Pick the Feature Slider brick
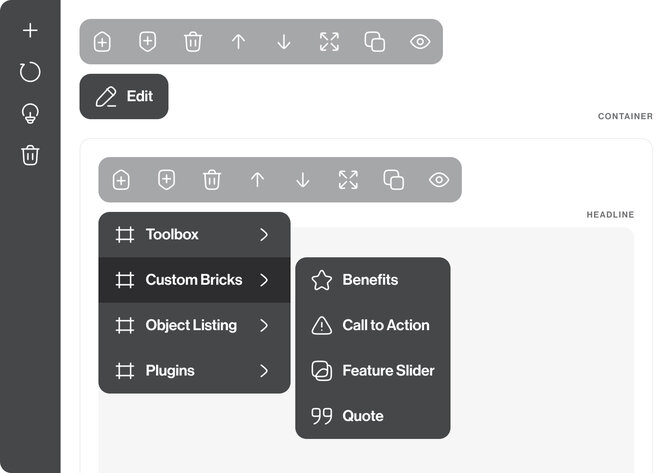 388,371
